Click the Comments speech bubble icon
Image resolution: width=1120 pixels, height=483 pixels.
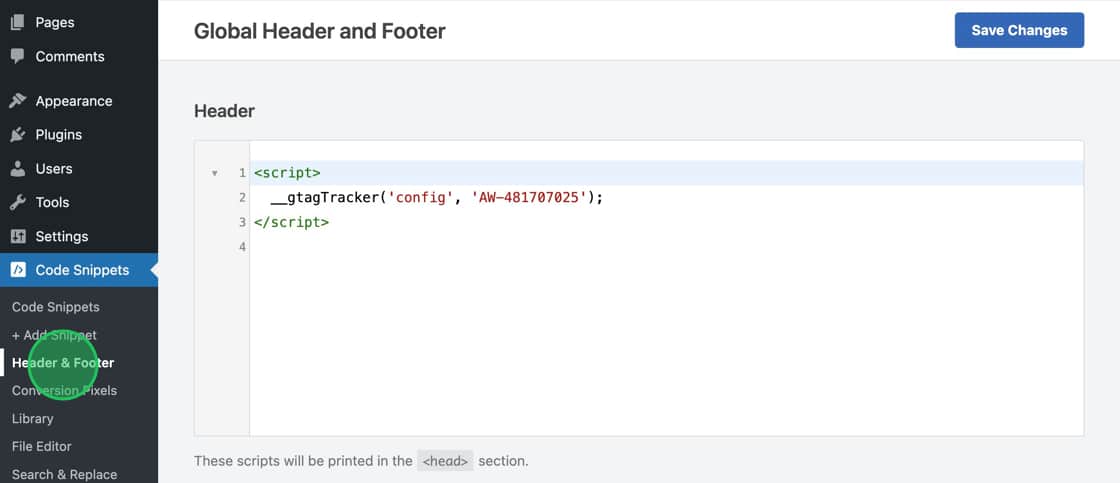(x=18, y=56)
